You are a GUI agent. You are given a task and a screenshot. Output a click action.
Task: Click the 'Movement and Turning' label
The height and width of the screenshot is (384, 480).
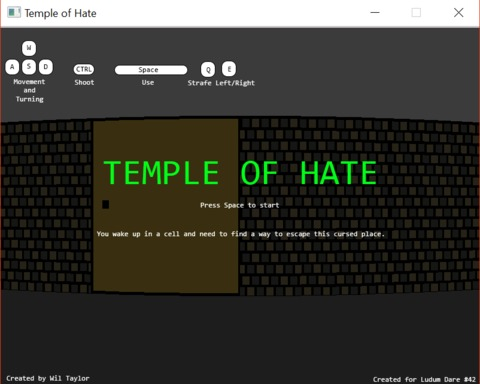(x=29, y=90)
